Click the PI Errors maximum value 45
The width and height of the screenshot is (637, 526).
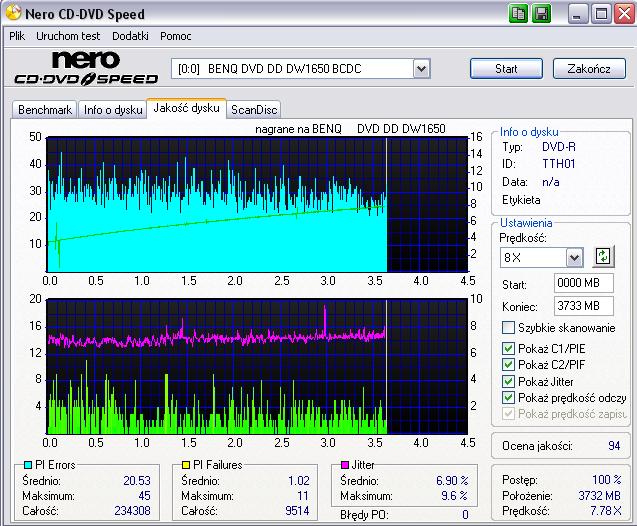pos(144,496)
